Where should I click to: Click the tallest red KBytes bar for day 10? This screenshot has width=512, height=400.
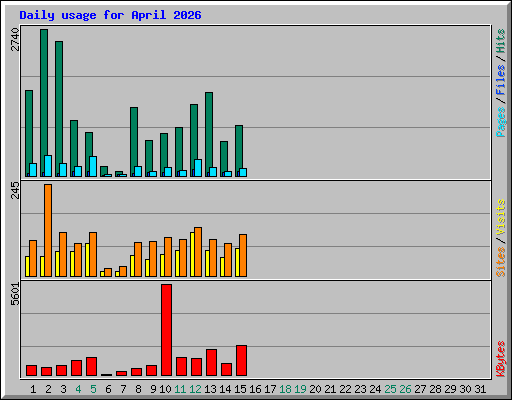[167, 330]
